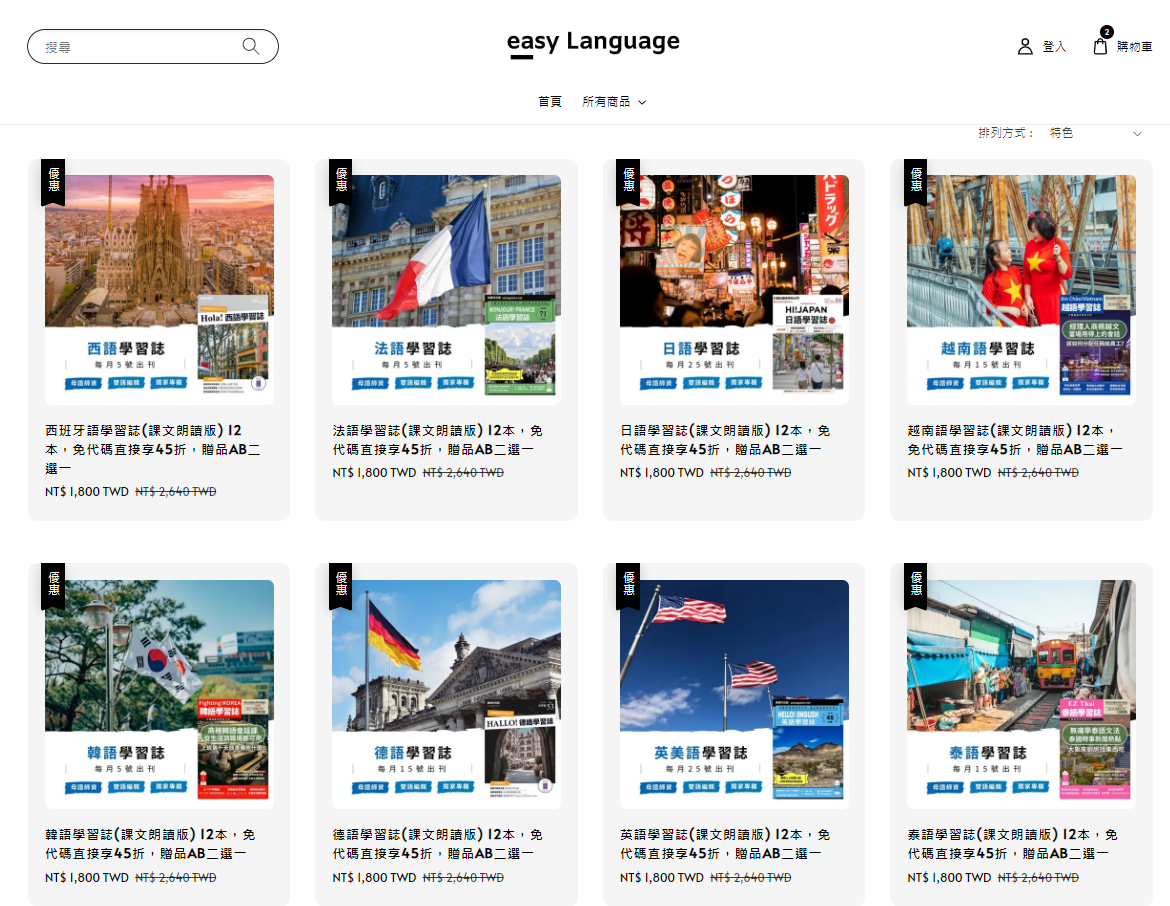
Task: Open the Korean flag product image
Action: point(159,694)
